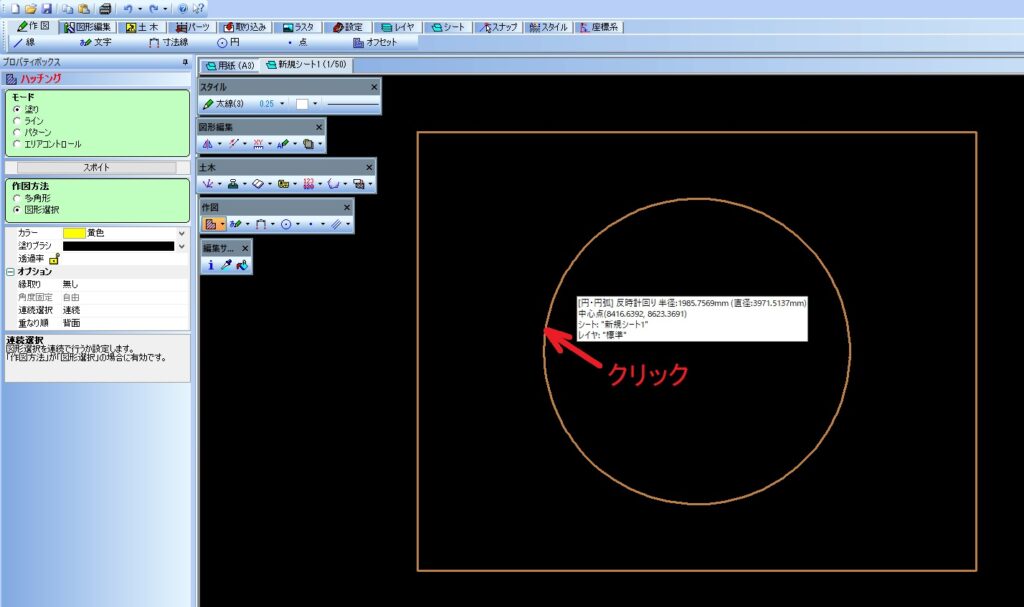Click the eyedropper icon in 編集サポート toolbar
This screenshot has width=1024, height=607.
coord(226,266)
